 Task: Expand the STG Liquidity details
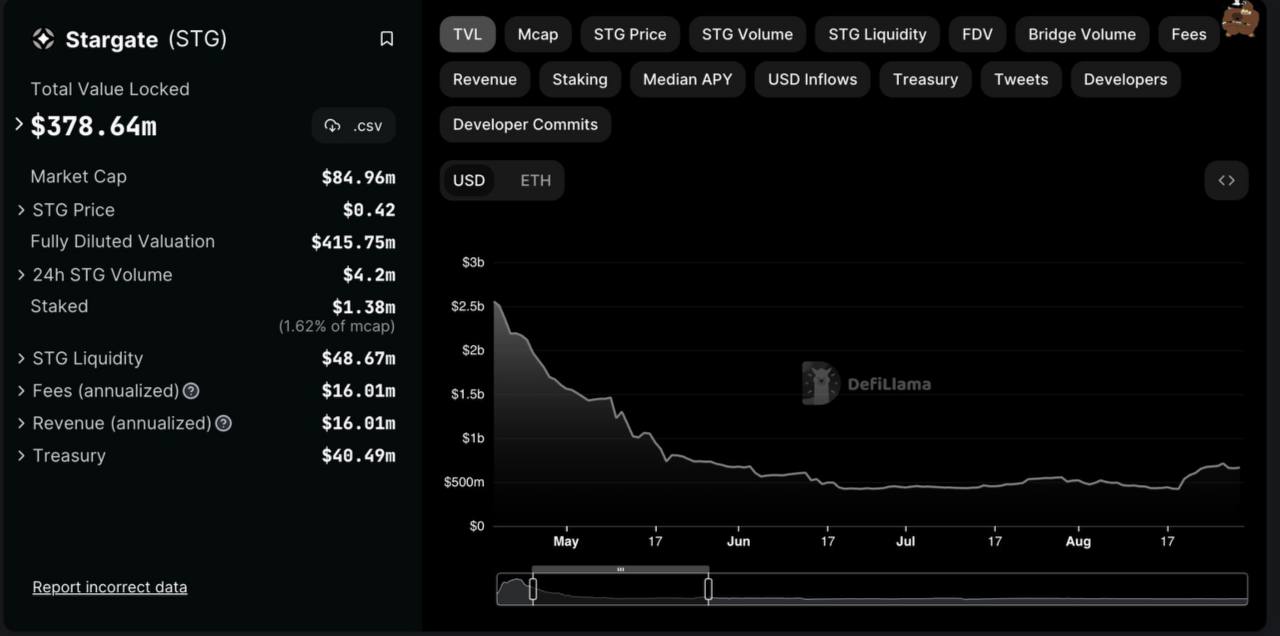(21, 358)
